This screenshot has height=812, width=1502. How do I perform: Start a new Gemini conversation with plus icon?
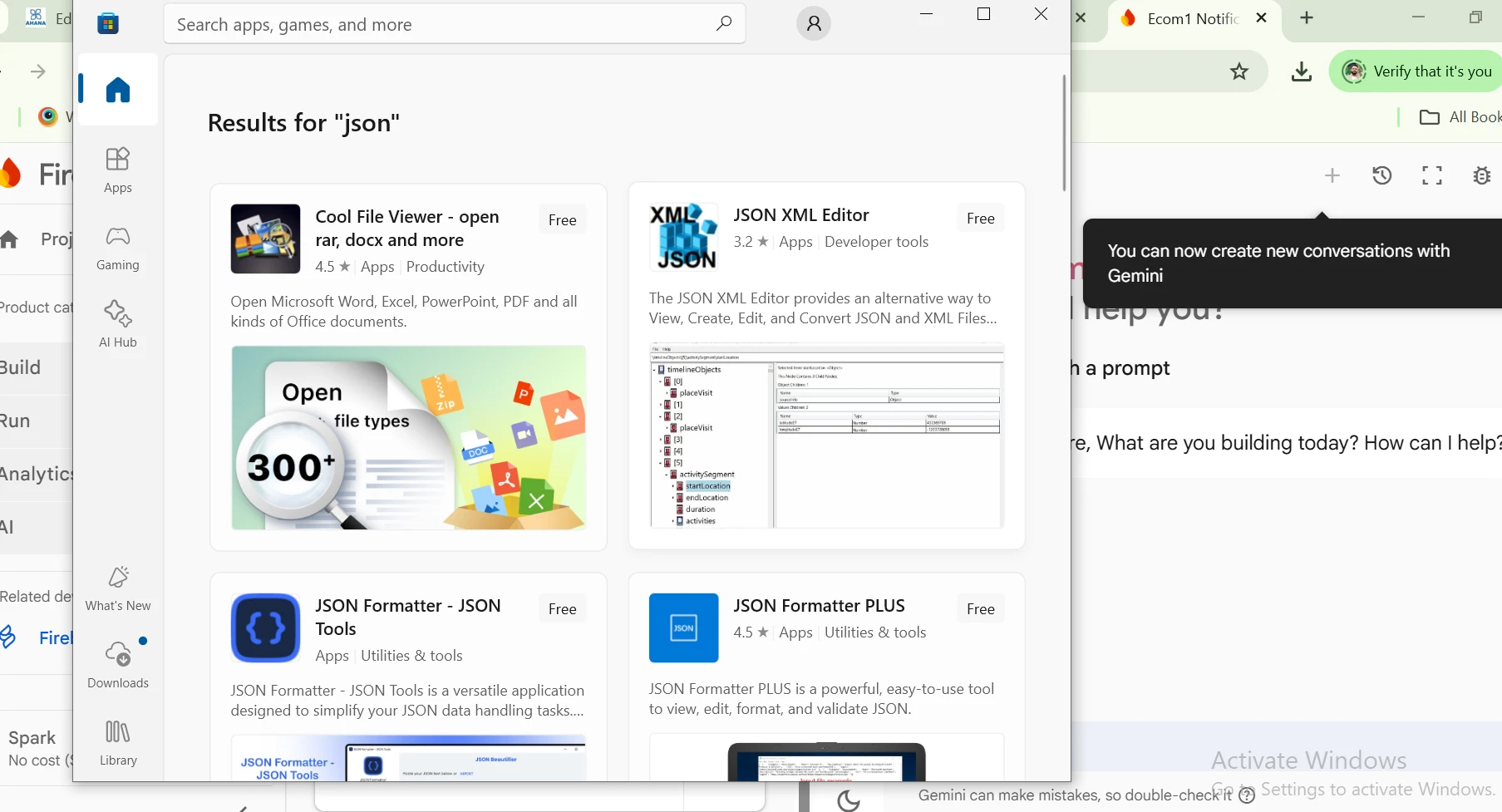(x=1332, y=175)
